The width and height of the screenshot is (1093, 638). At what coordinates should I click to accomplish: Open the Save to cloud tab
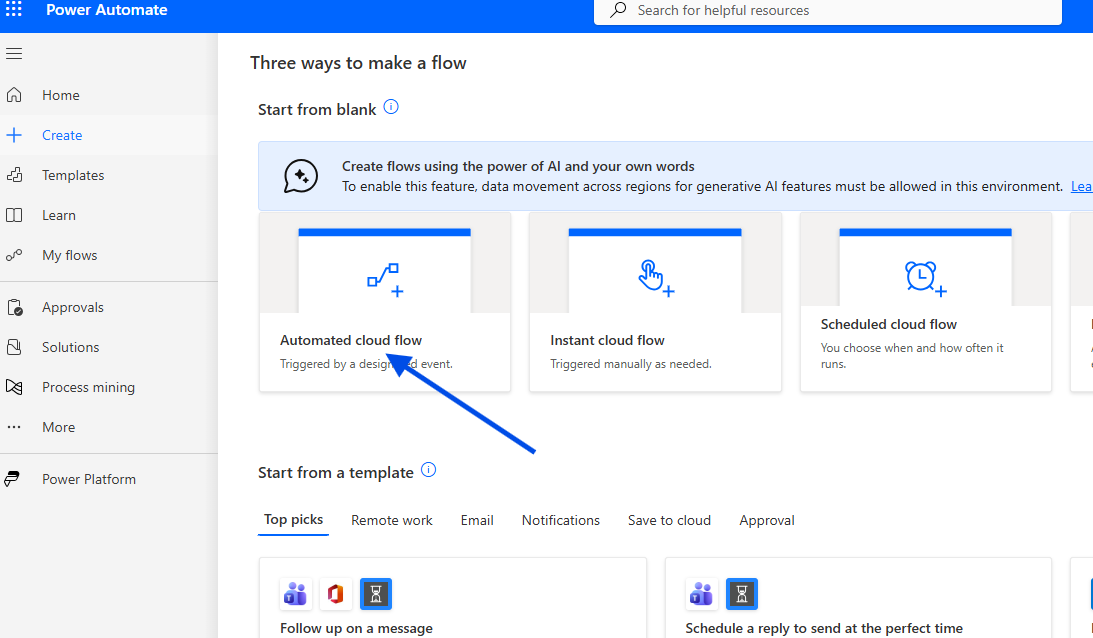[x=669, y=520]
